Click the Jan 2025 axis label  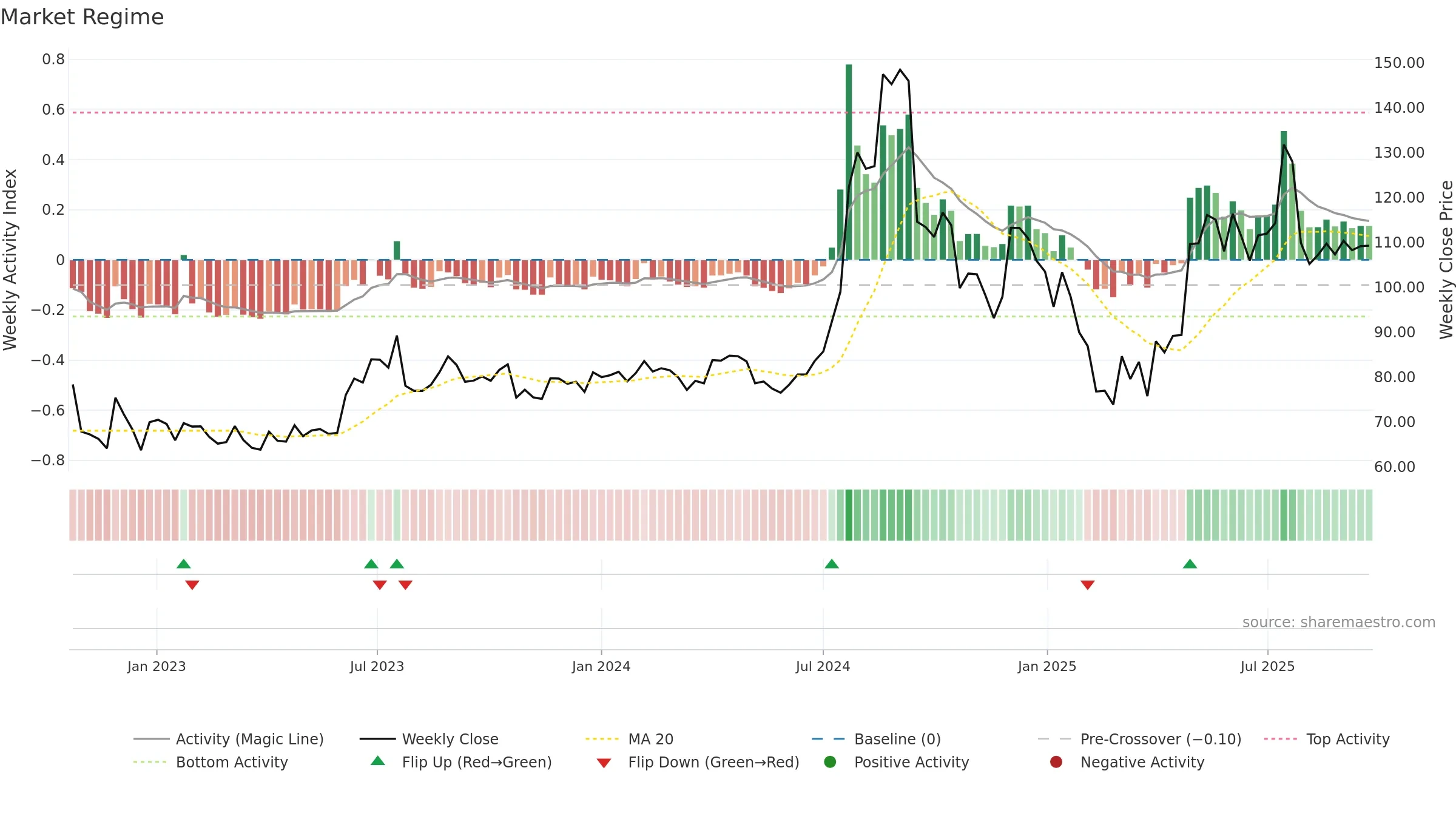pos(1047,666)
